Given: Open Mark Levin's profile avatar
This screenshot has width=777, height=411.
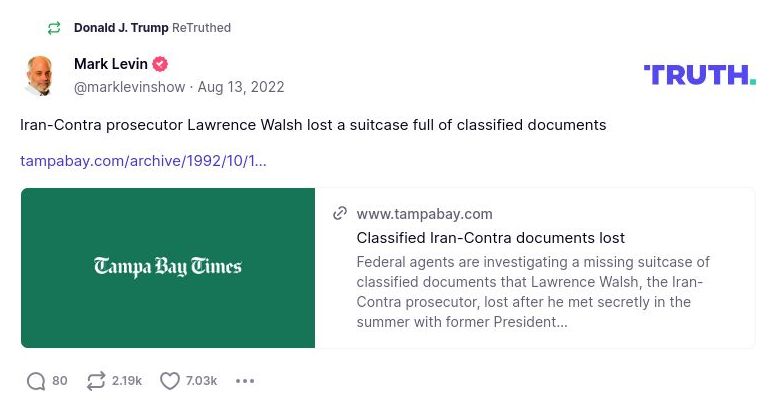Looking at the screenshot, I should pos(40,76).
